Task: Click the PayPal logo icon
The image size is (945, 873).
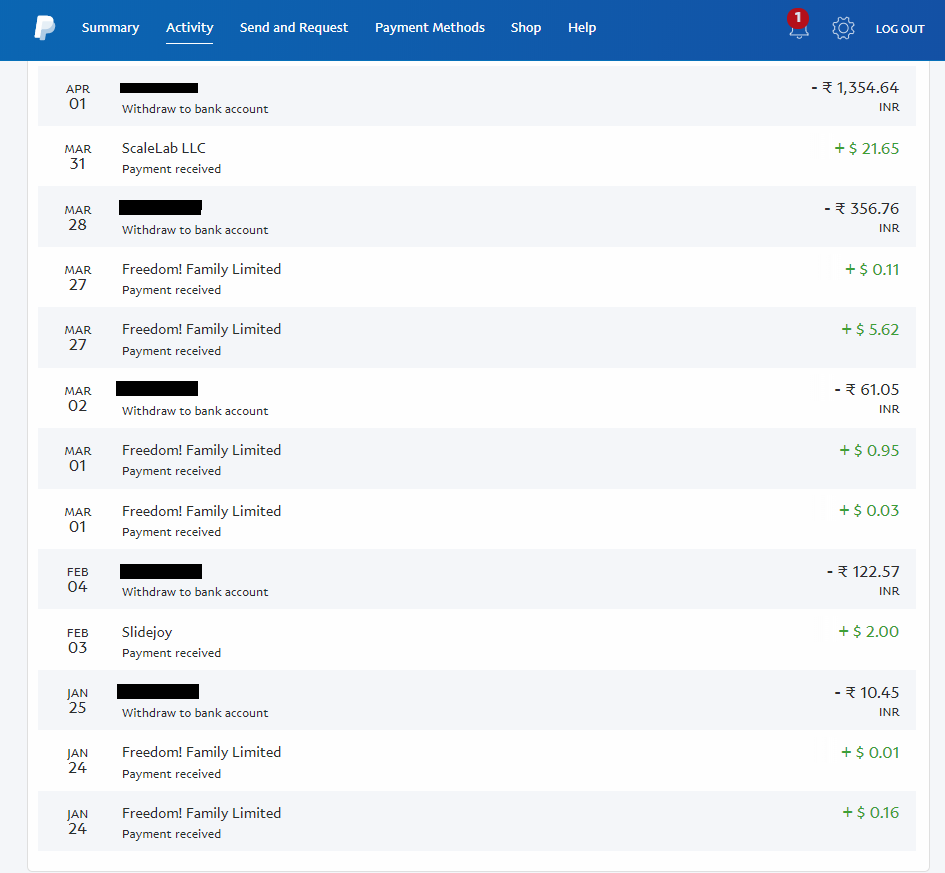Action: click(45, 28)
